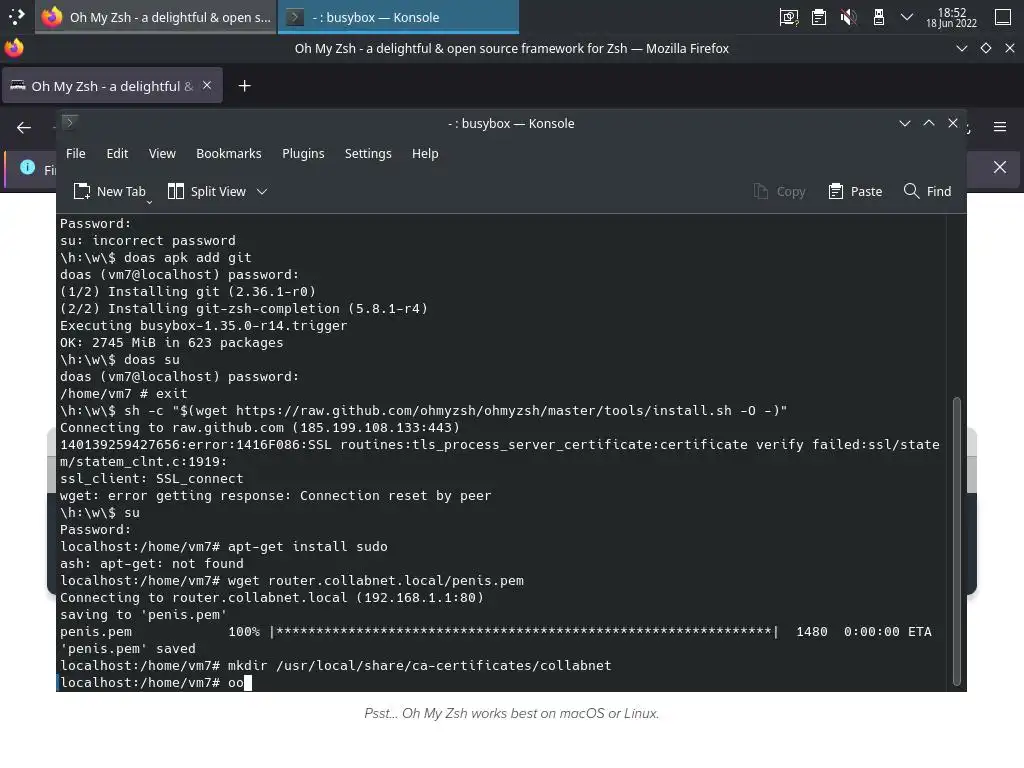The width and height of the screenshot is (1024, 768).
Task: Click Split View toolbar button
Action: click(207, 191)
